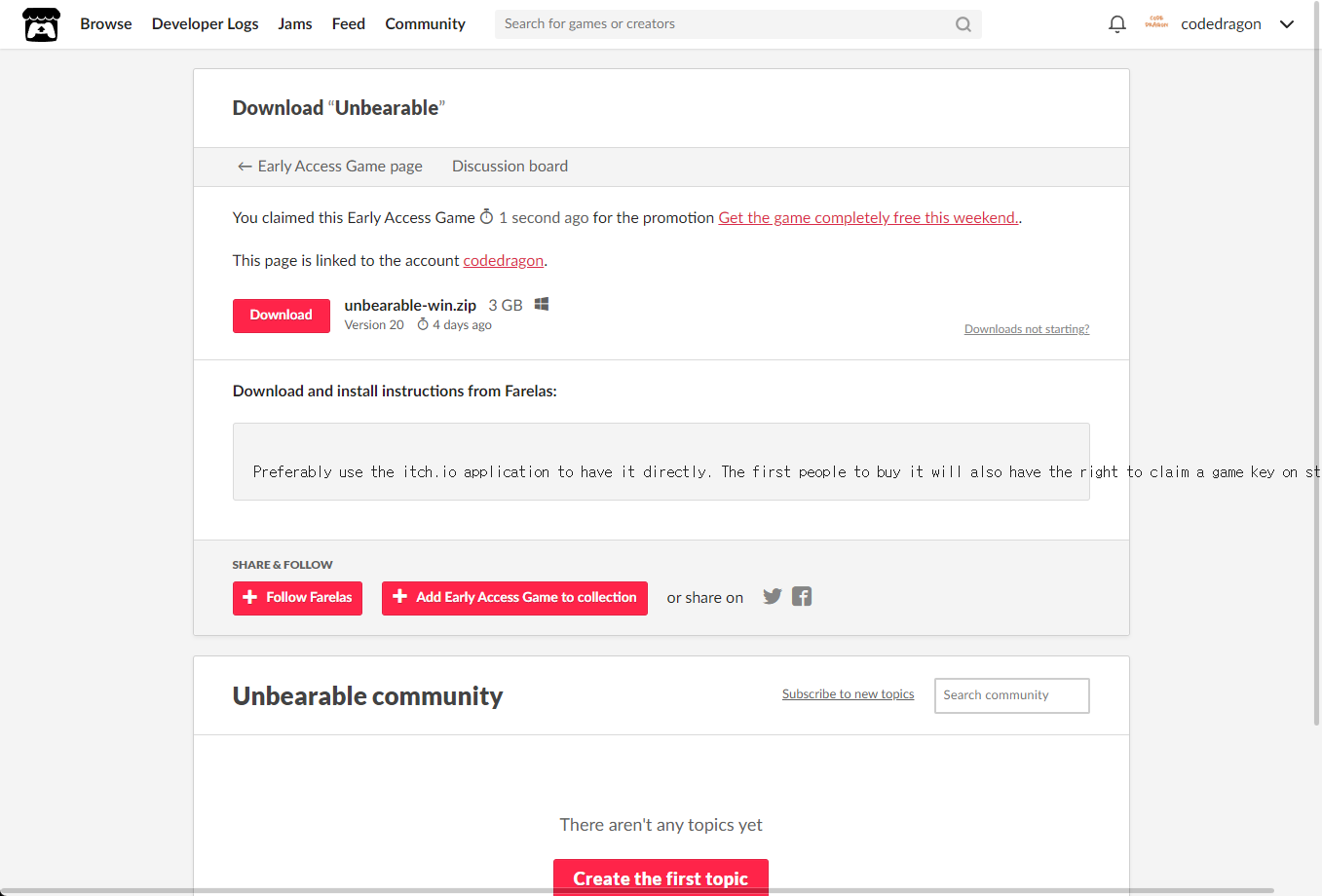Go to Developer Logs

(x=206, y=23)
